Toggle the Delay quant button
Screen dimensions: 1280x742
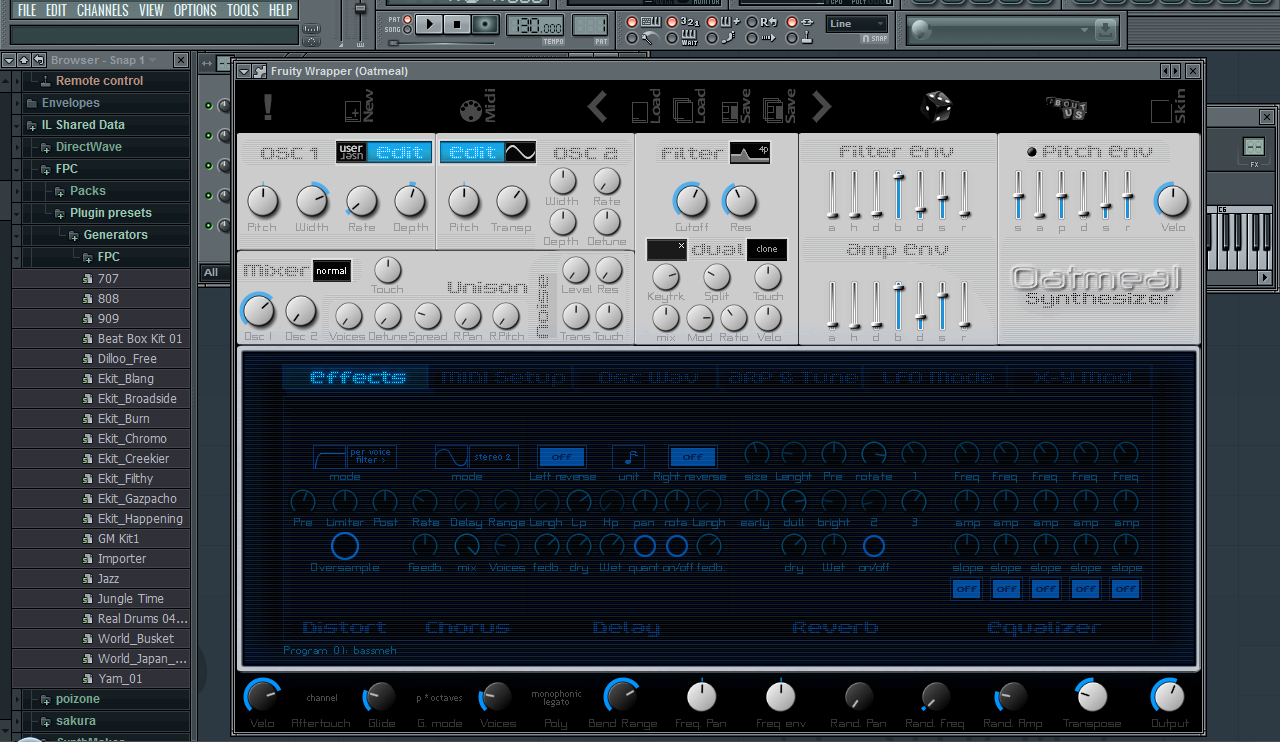pyautogui.click(x=645, y=546)
